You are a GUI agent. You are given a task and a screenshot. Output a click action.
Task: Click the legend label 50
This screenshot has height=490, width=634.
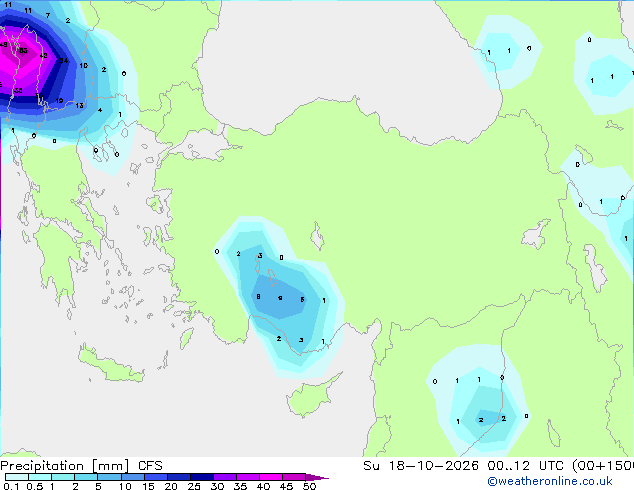point(310,486)
